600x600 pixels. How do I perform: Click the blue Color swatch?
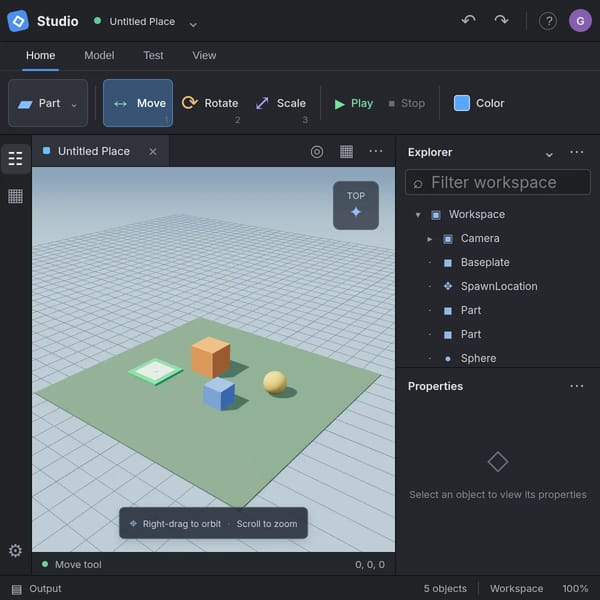coord(462,103)
